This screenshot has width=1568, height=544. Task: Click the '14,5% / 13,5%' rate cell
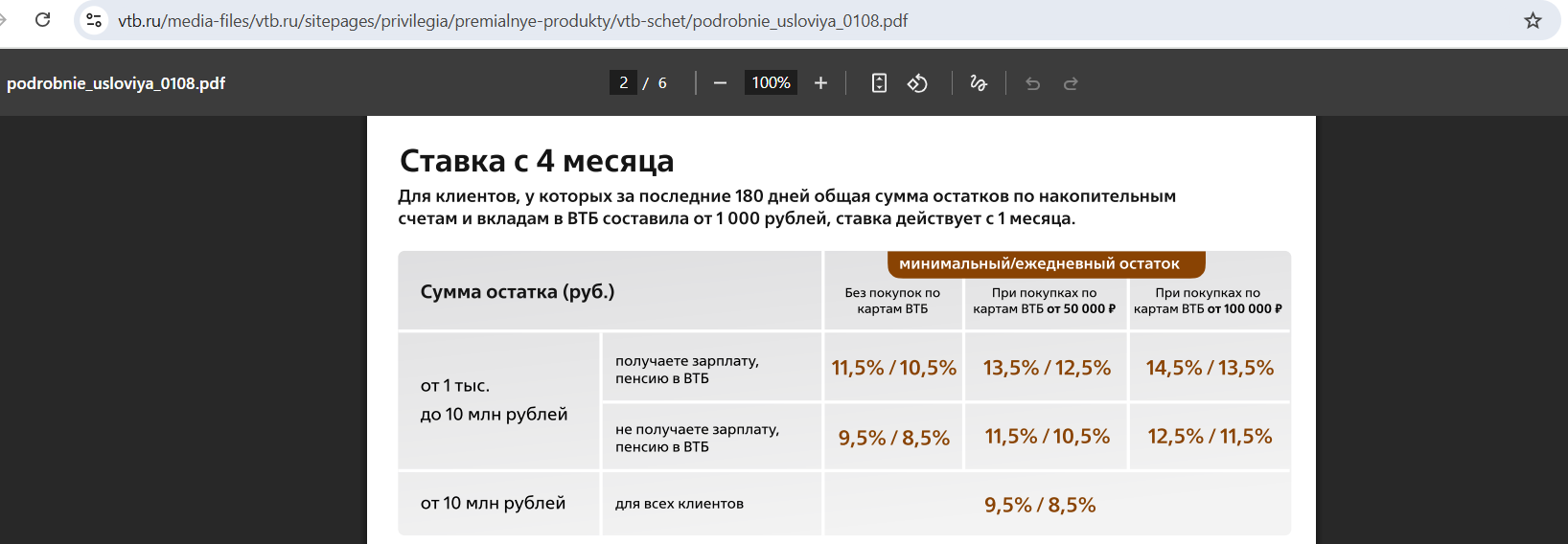(x=1210, y=368)
